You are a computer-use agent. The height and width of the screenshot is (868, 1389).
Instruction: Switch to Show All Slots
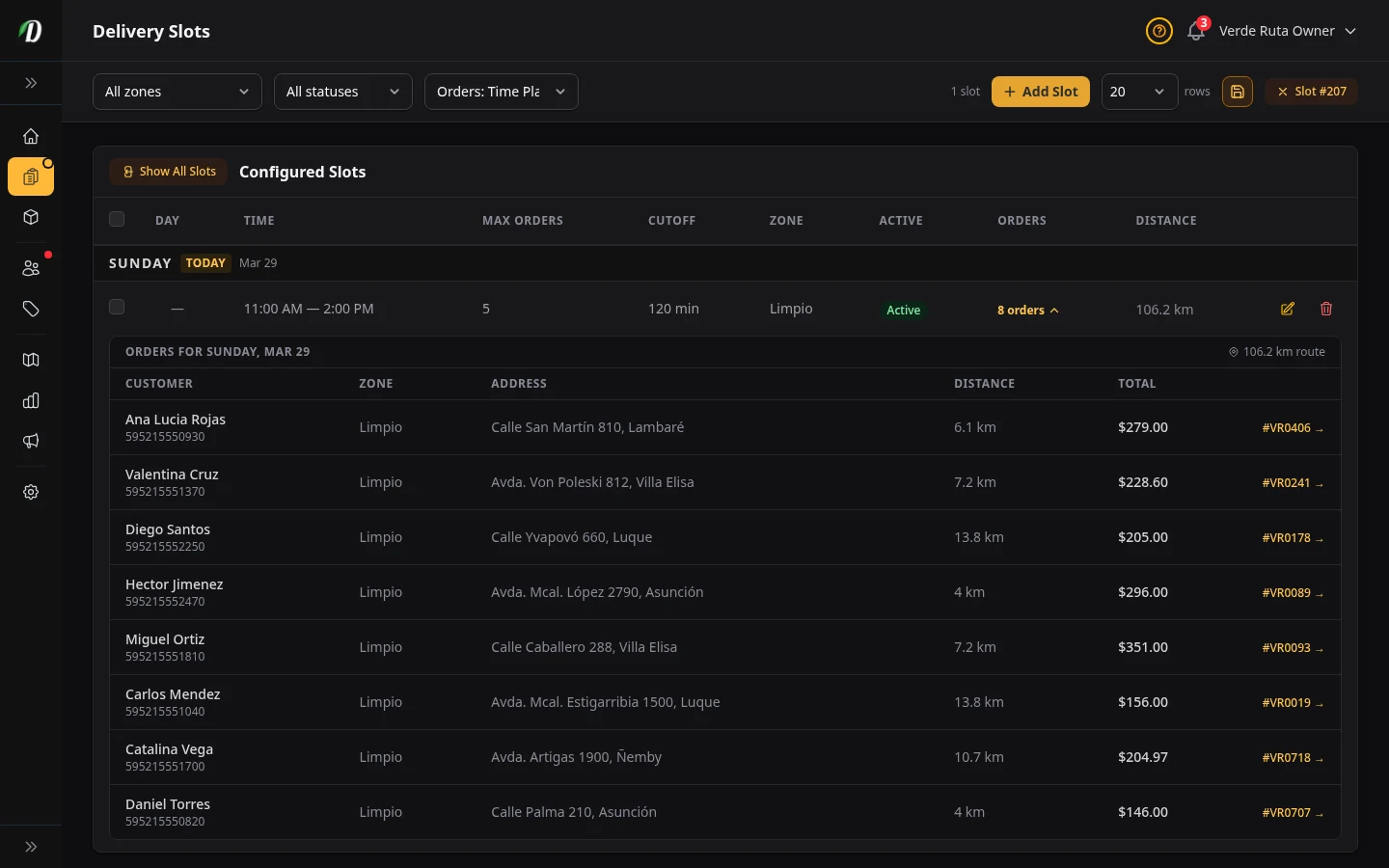169,171
